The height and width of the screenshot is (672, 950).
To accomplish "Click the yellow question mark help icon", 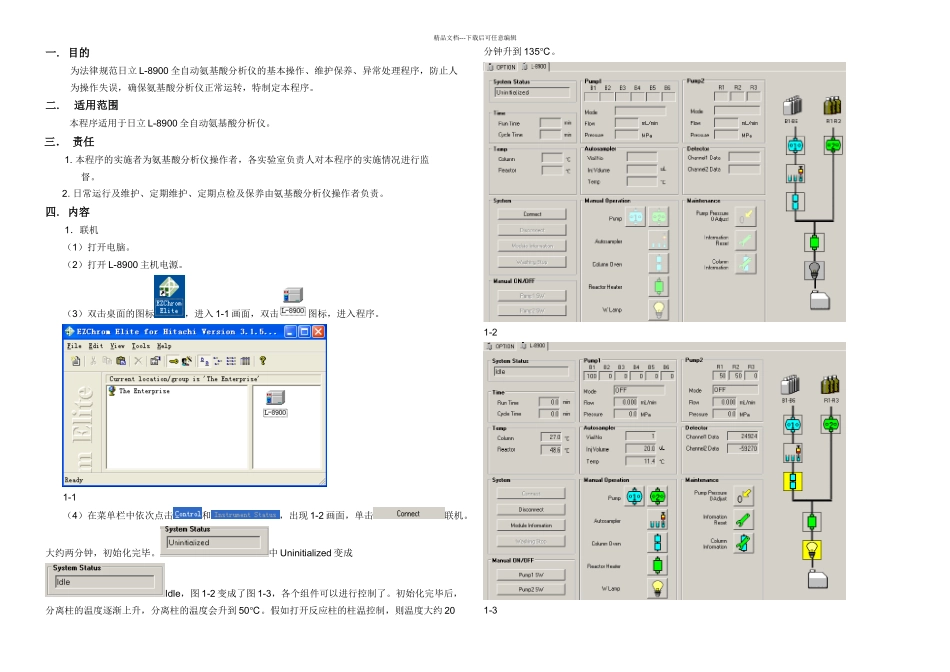I will coord(262,361).
